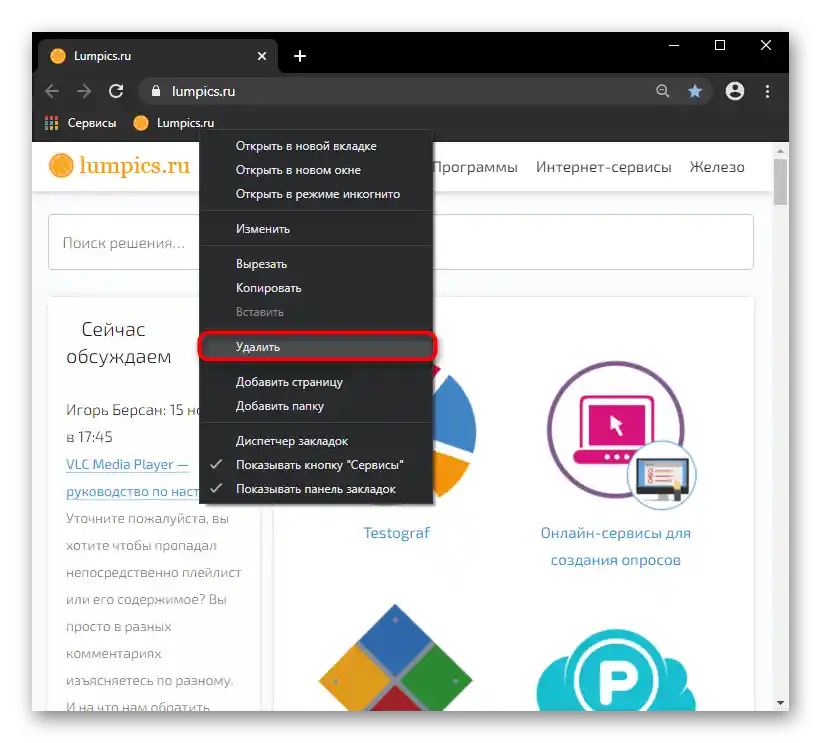
Task: Open the zoom magnifier icon in address bar
Action: (662, 92)
